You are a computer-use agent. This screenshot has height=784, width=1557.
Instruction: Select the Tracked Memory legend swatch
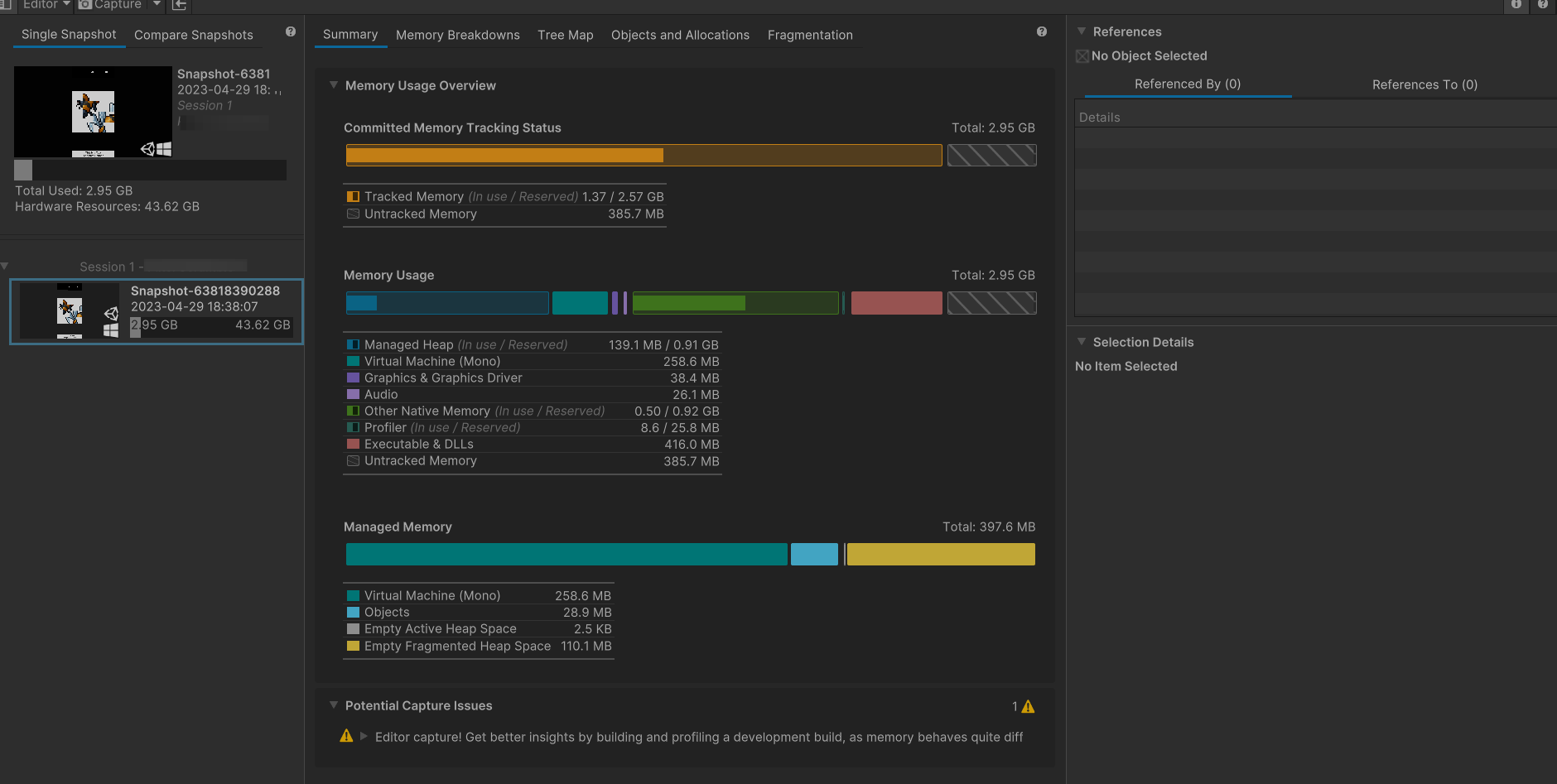coord(353,196)
